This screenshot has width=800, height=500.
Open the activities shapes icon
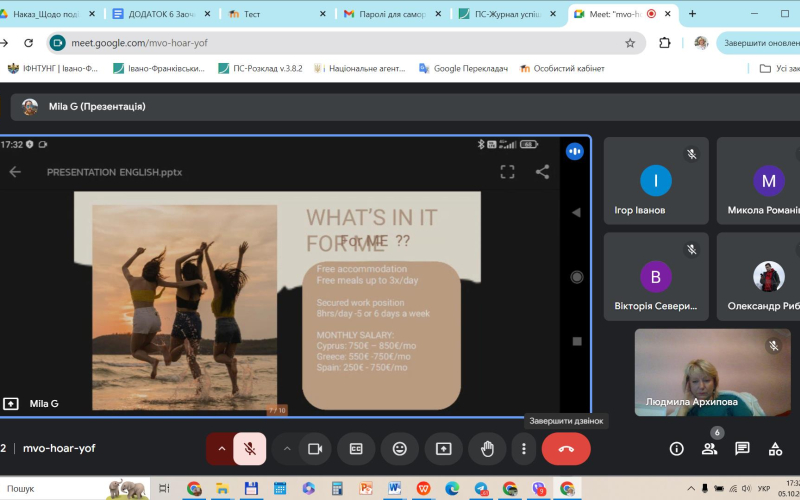click(775, 448)
